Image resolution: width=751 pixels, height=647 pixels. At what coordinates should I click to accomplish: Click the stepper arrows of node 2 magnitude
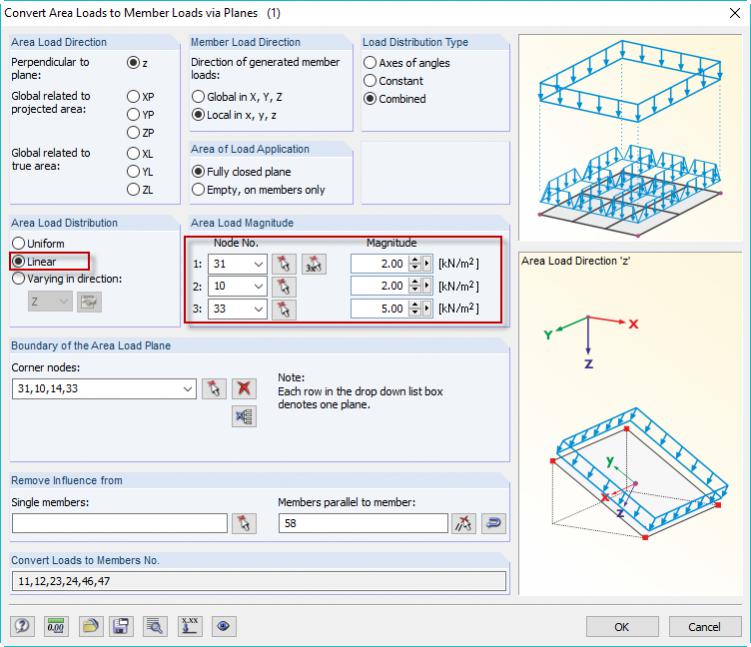(415, 286)
